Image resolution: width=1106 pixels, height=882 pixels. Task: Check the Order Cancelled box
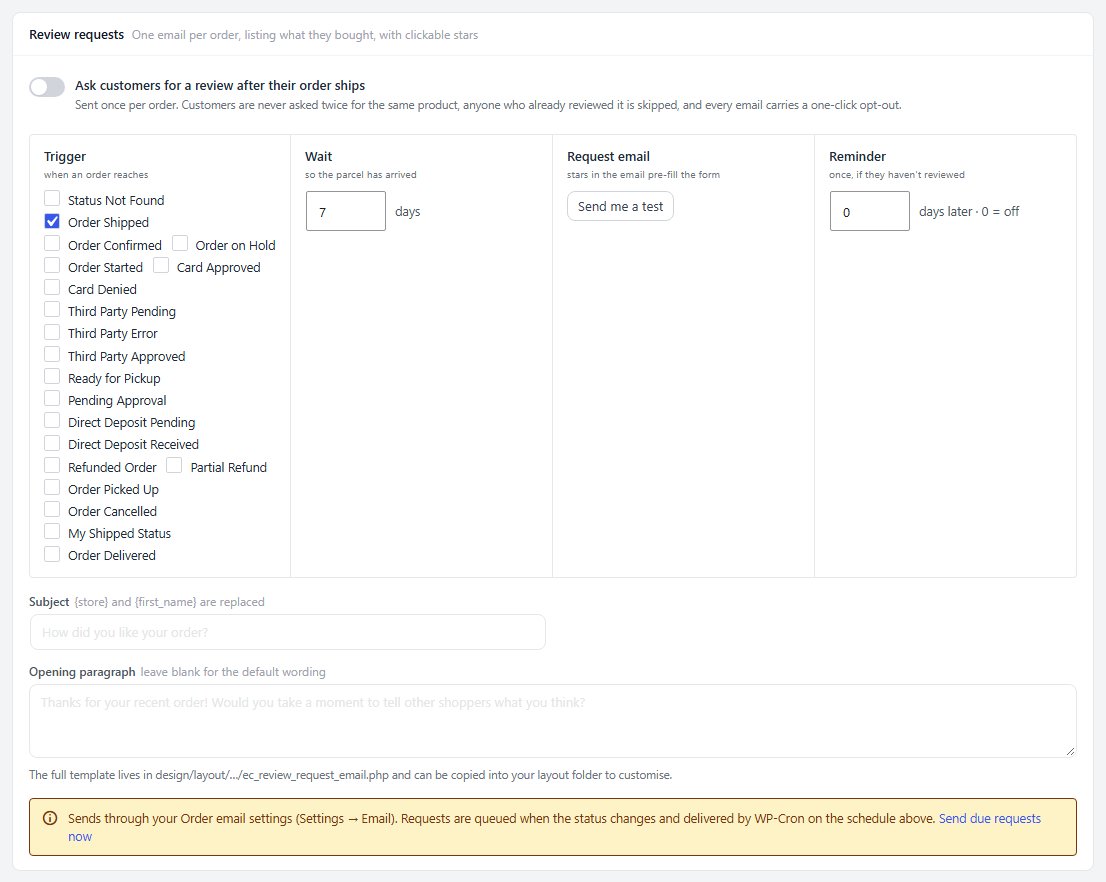[52, 509]
